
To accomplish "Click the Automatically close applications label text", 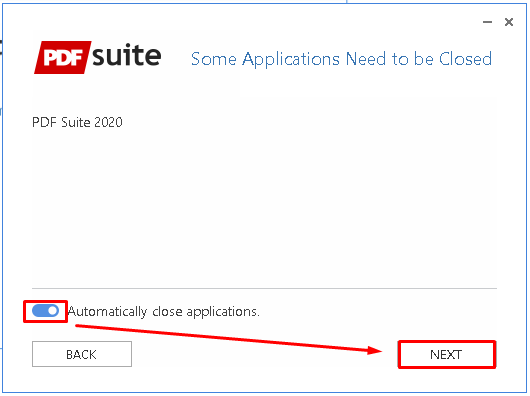I will [164, 311].
